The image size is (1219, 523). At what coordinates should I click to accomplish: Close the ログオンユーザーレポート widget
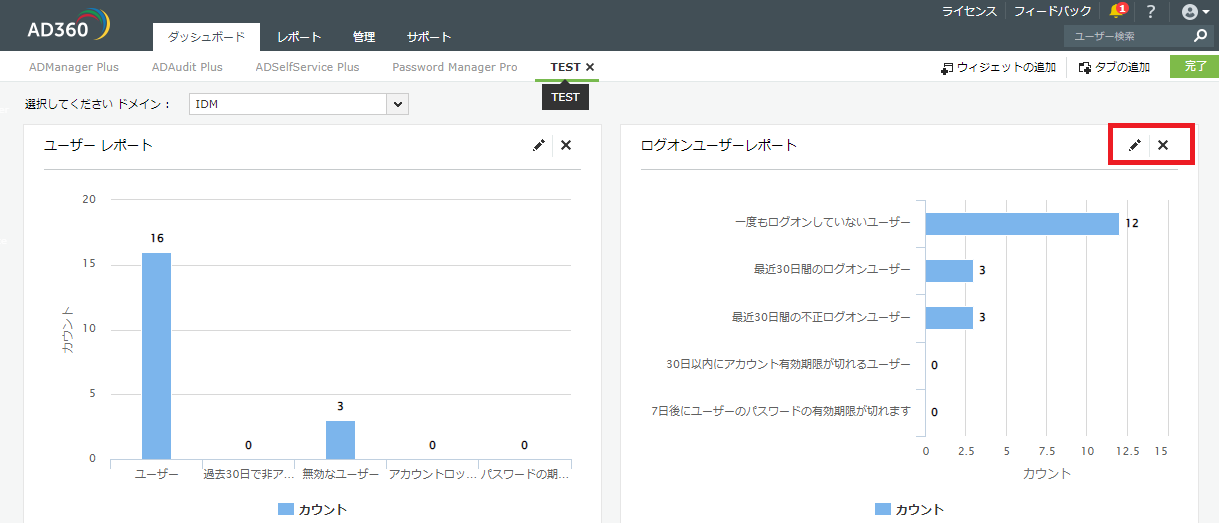click(1163, 145)
